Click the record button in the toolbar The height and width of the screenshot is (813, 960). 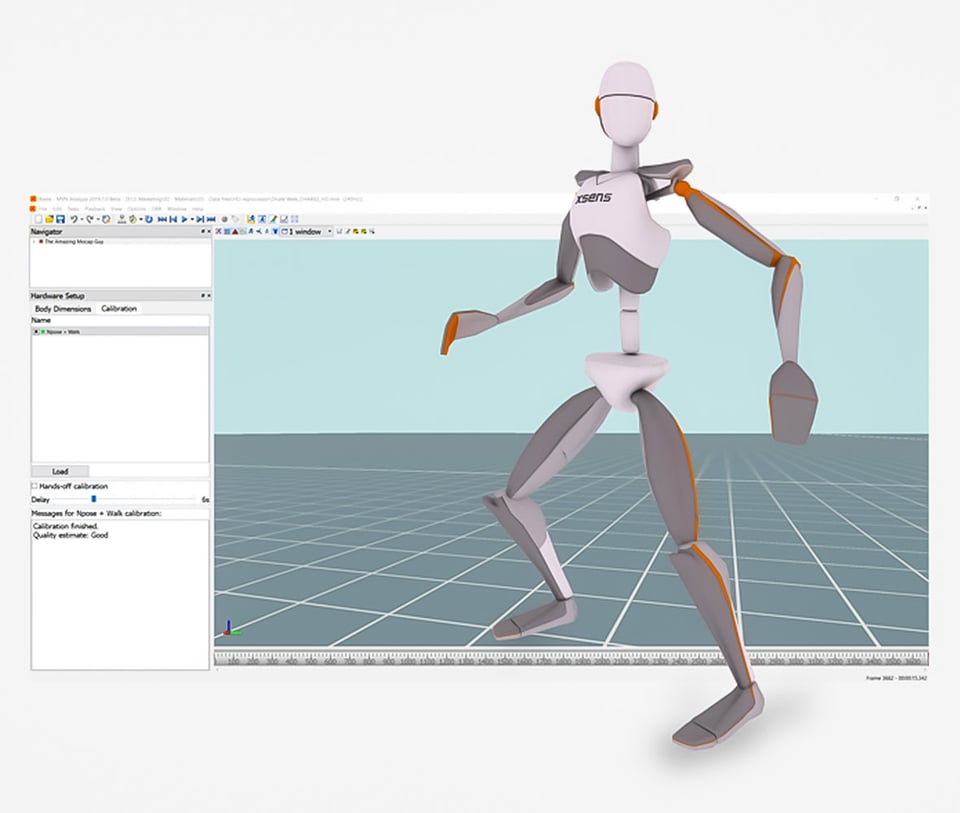[x=224, y=219]
